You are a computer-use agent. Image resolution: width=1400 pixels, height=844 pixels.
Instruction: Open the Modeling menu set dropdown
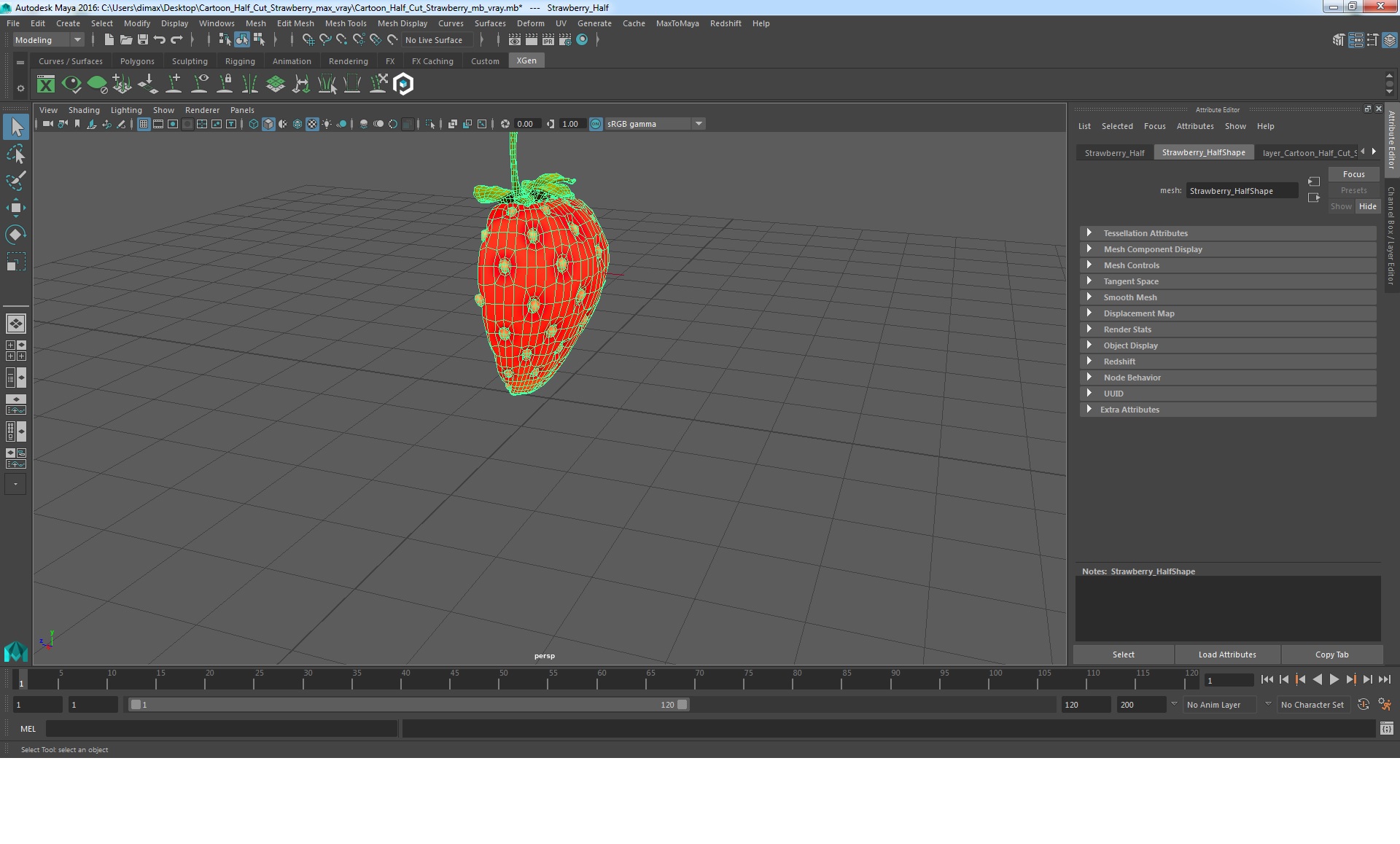(x=48, y=40)
